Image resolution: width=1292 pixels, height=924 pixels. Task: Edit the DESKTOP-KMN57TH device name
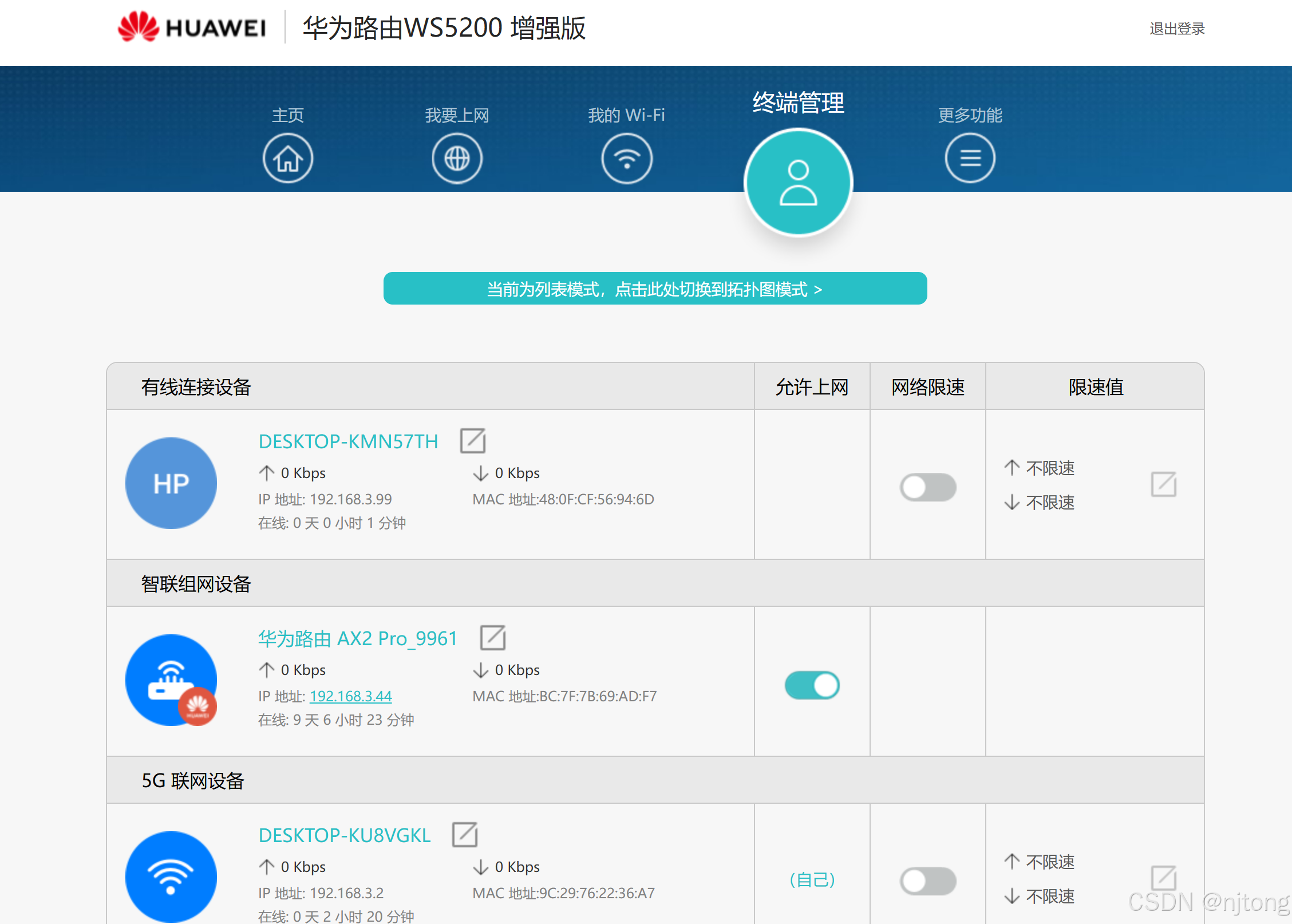pyautogui.click(x=473, y=441)
